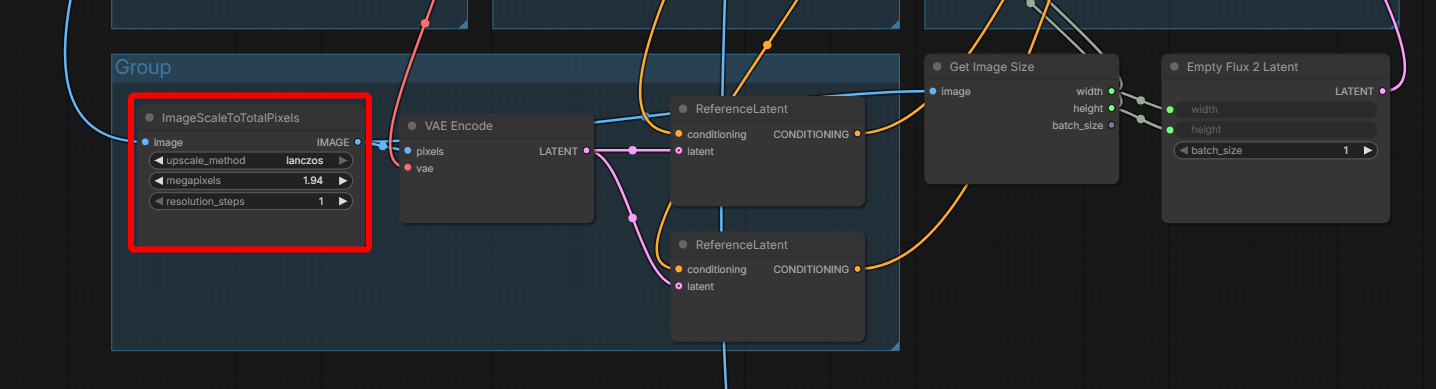Viewport: 1436px width, 389px height.
Task: Select the upper ReferenceLatent node title
Action: [x=742, y=109]
